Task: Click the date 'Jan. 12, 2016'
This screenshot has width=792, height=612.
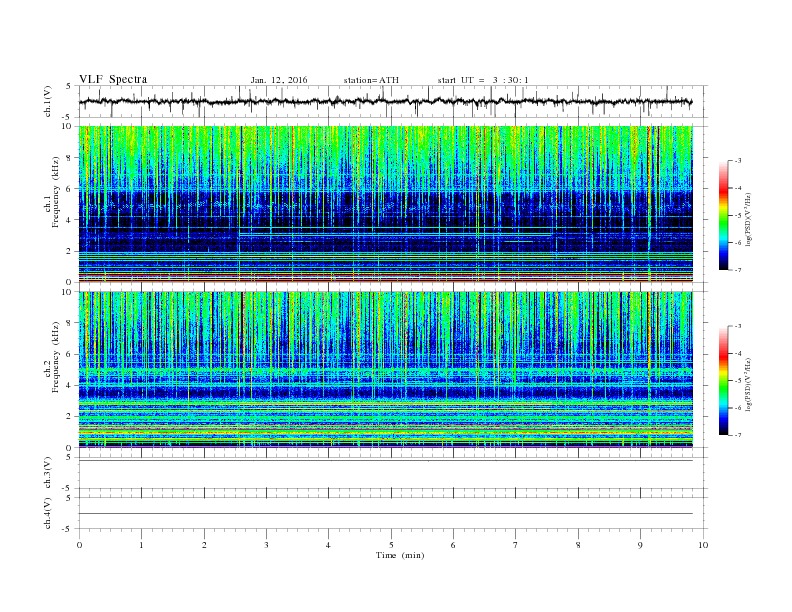Action: [x=278, y=80]
